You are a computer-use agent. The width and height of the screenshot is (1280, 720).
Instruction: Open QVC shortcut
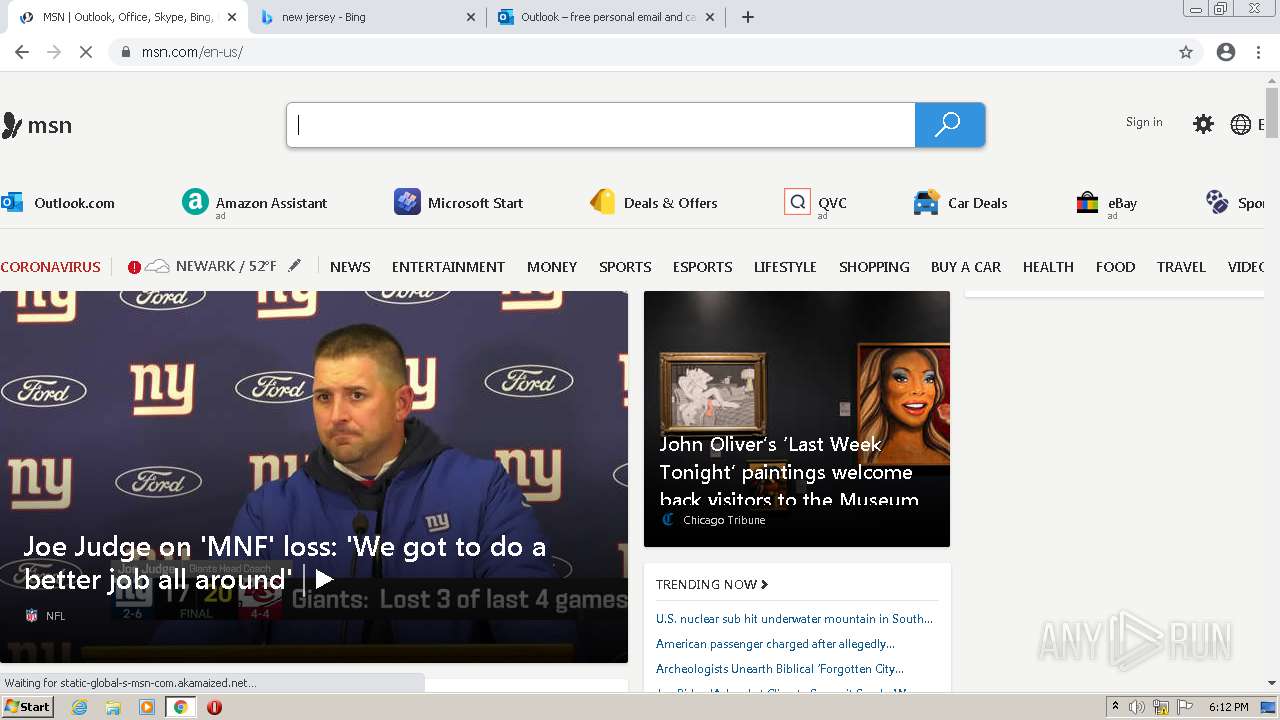coord(815,203)
